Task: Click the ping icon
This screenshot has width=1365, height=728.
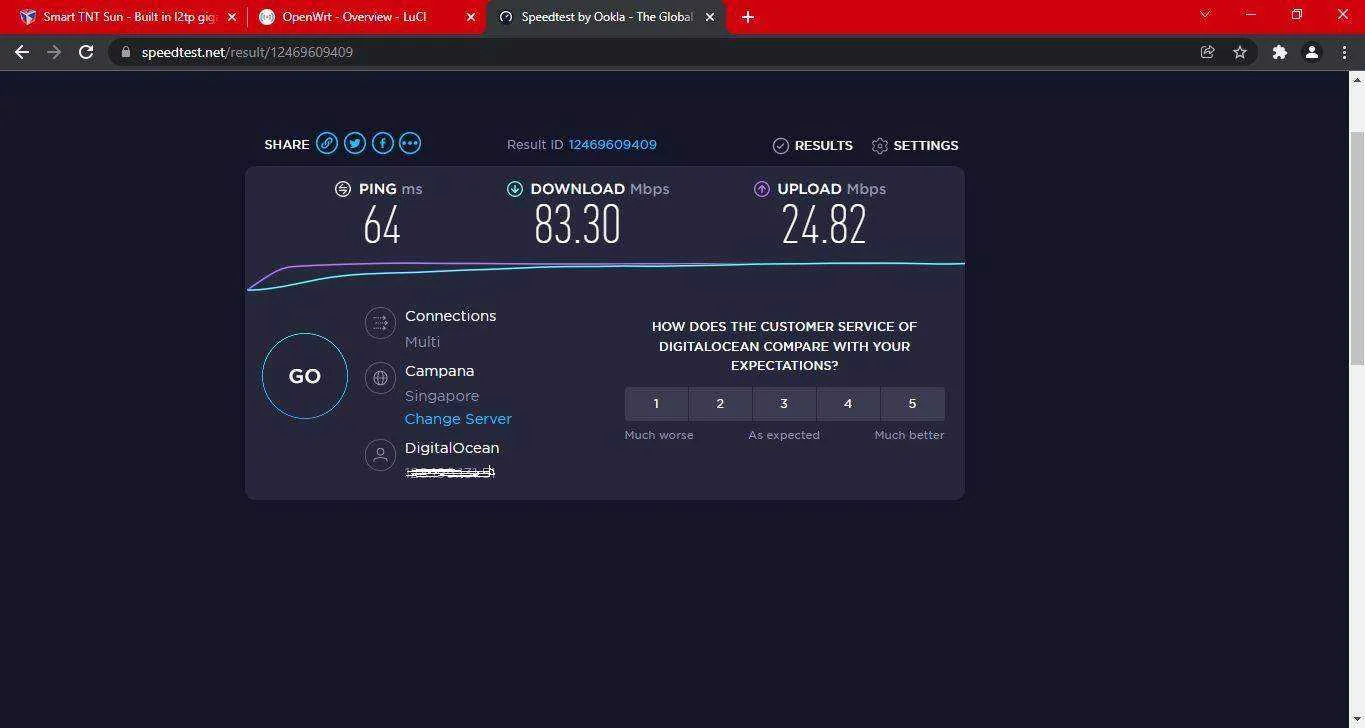Action: pos(343,189)
